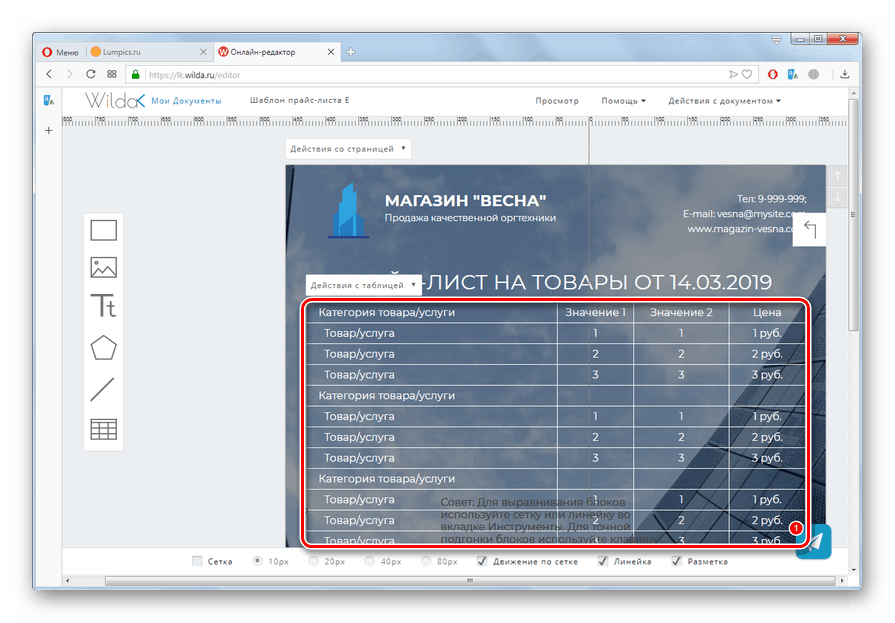The image size is (895, 623).
Task: Click the undo arrow button
Action: (x=809, y=230)
